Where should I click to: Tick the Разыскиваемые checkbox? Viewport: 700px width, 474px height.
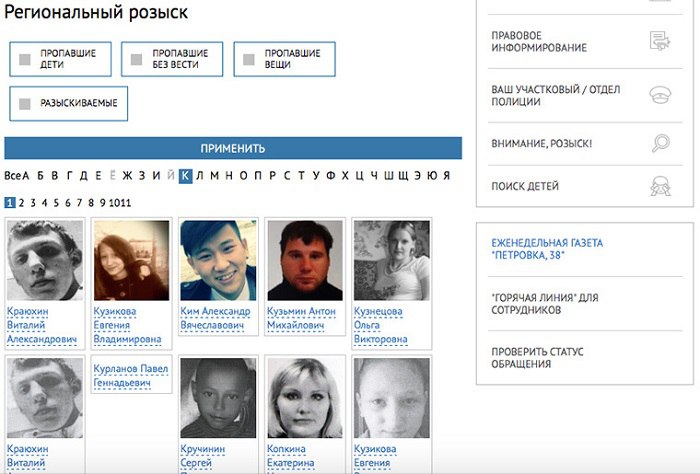(25, 104)
